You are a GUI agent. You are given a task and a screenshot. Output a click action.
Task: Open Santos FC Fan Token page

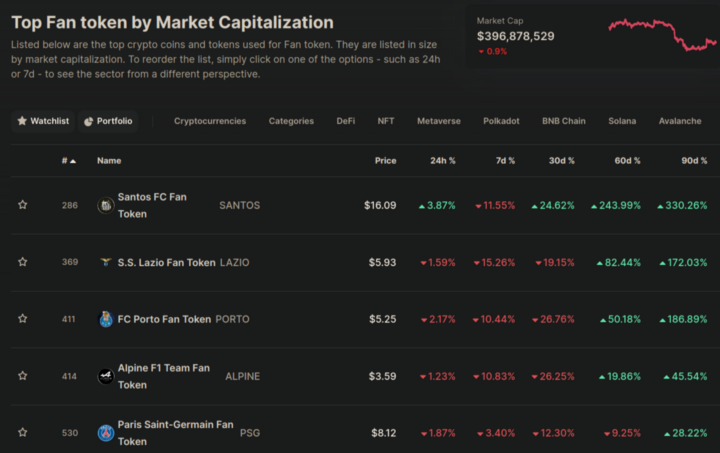point(152,205)
